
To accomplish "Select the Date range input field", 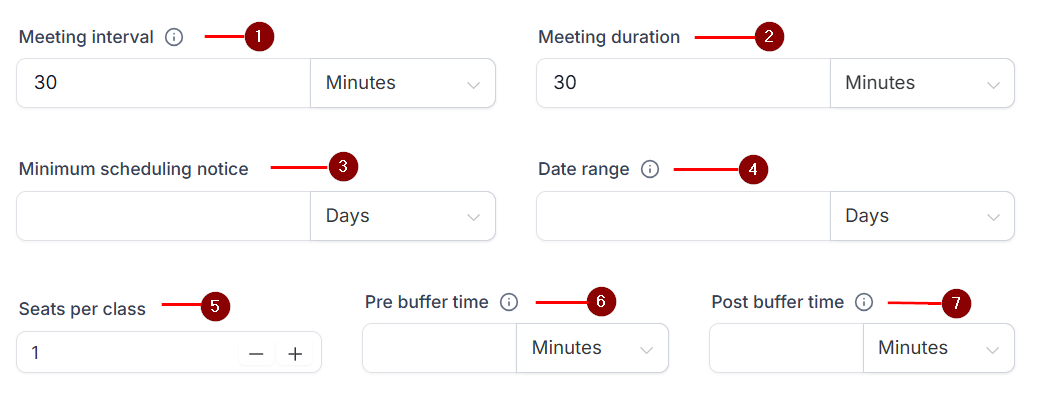I will point(683,216).
